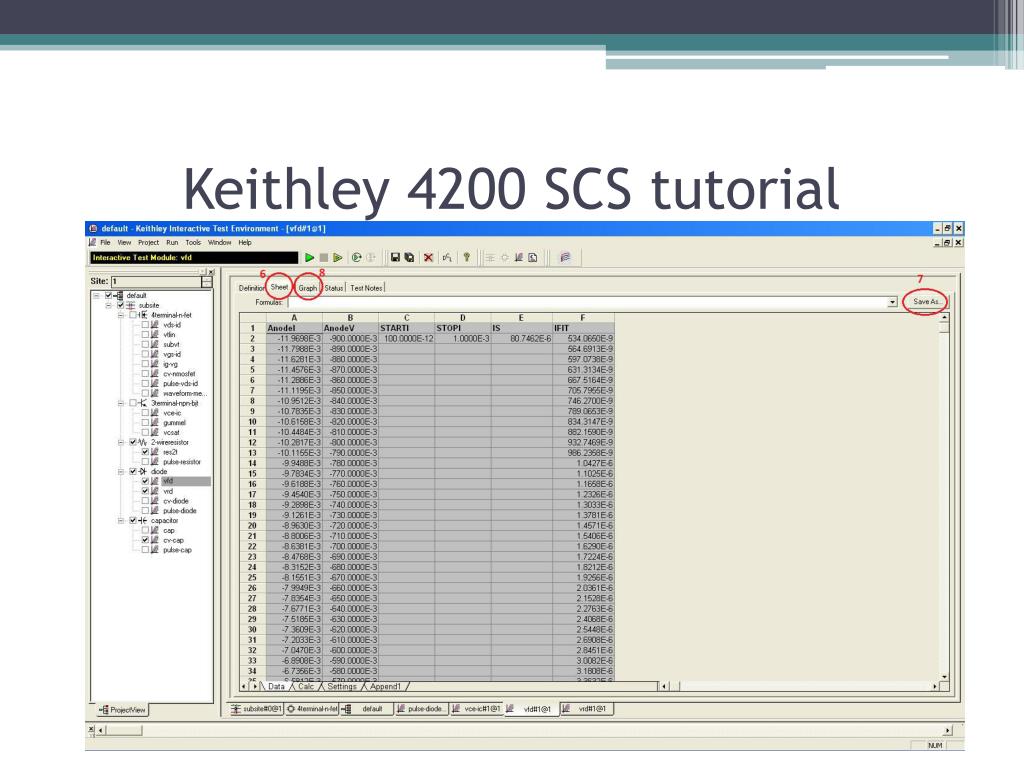Uncheck the res2t test checkbox
The height and width of the screenshot is (768, 1024).
coord(145,453)
